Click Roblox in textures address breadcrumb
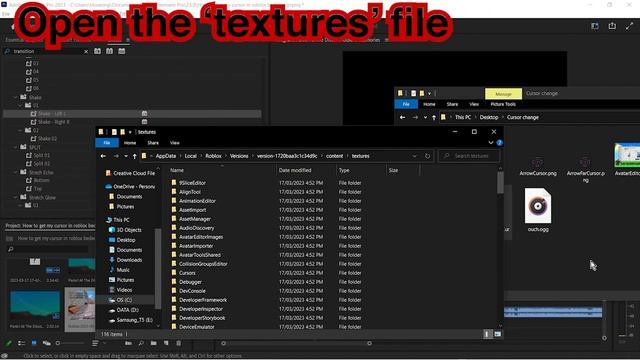The height and width of the screenshot is (360, 640). point(213,156)
